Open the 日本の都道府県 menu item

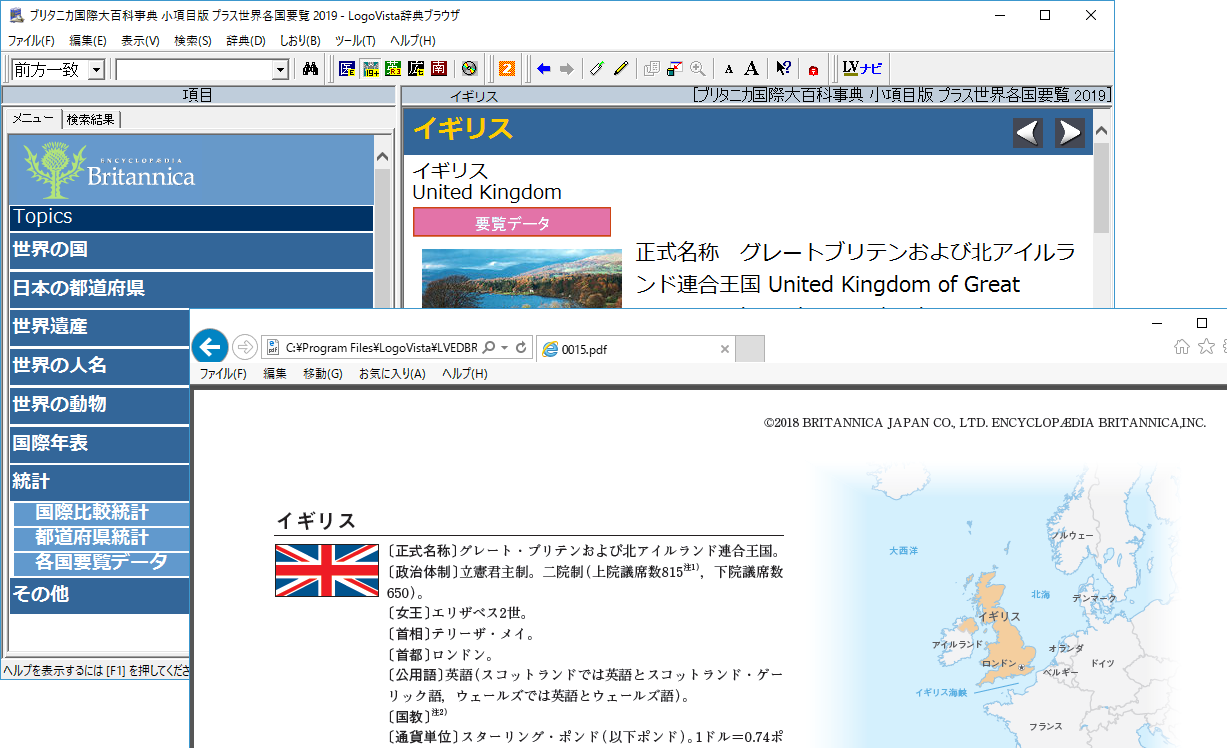coord(192,289)
